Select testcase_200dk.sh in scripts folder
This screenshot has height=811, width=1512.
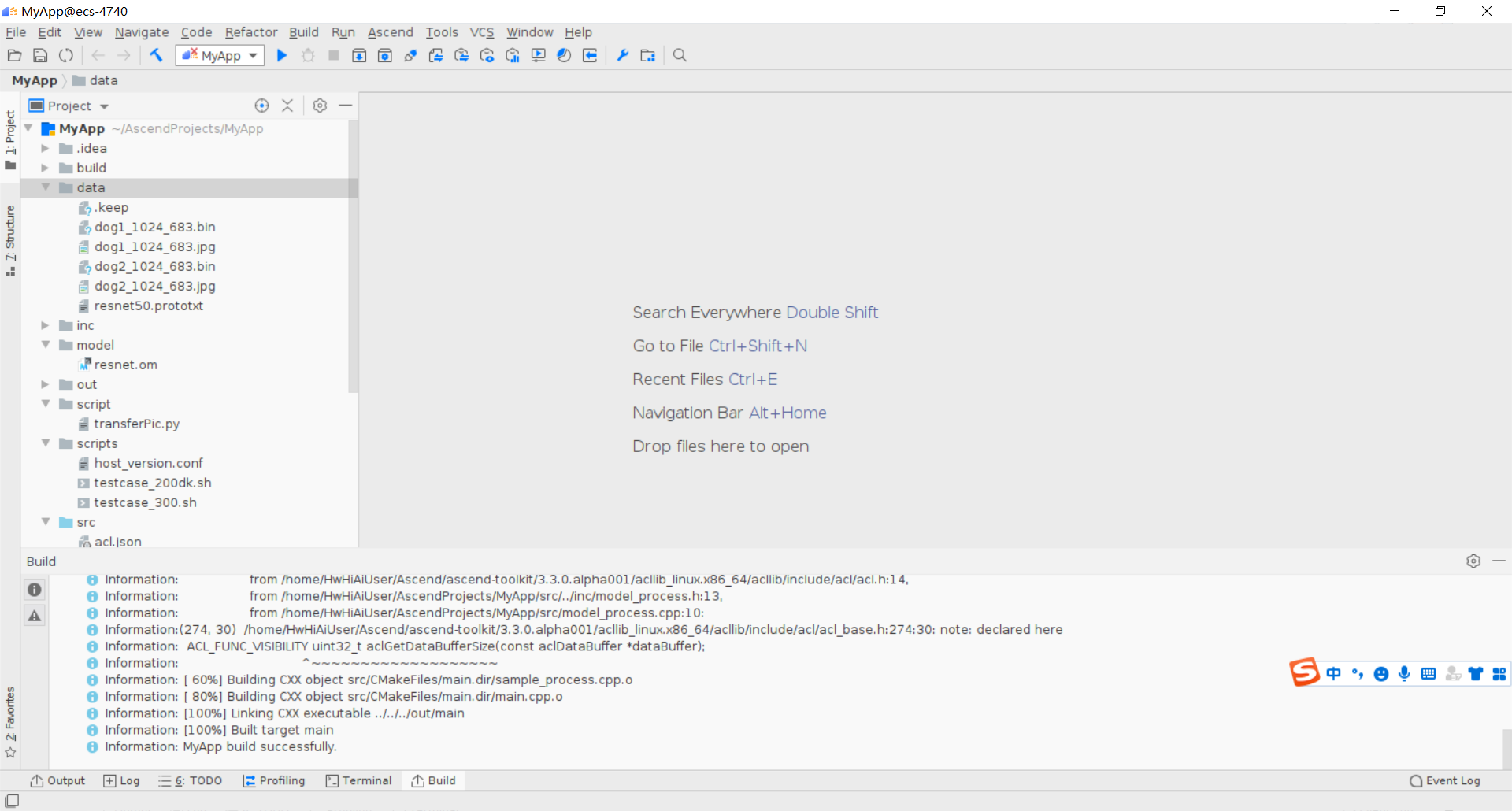point(152,483)
